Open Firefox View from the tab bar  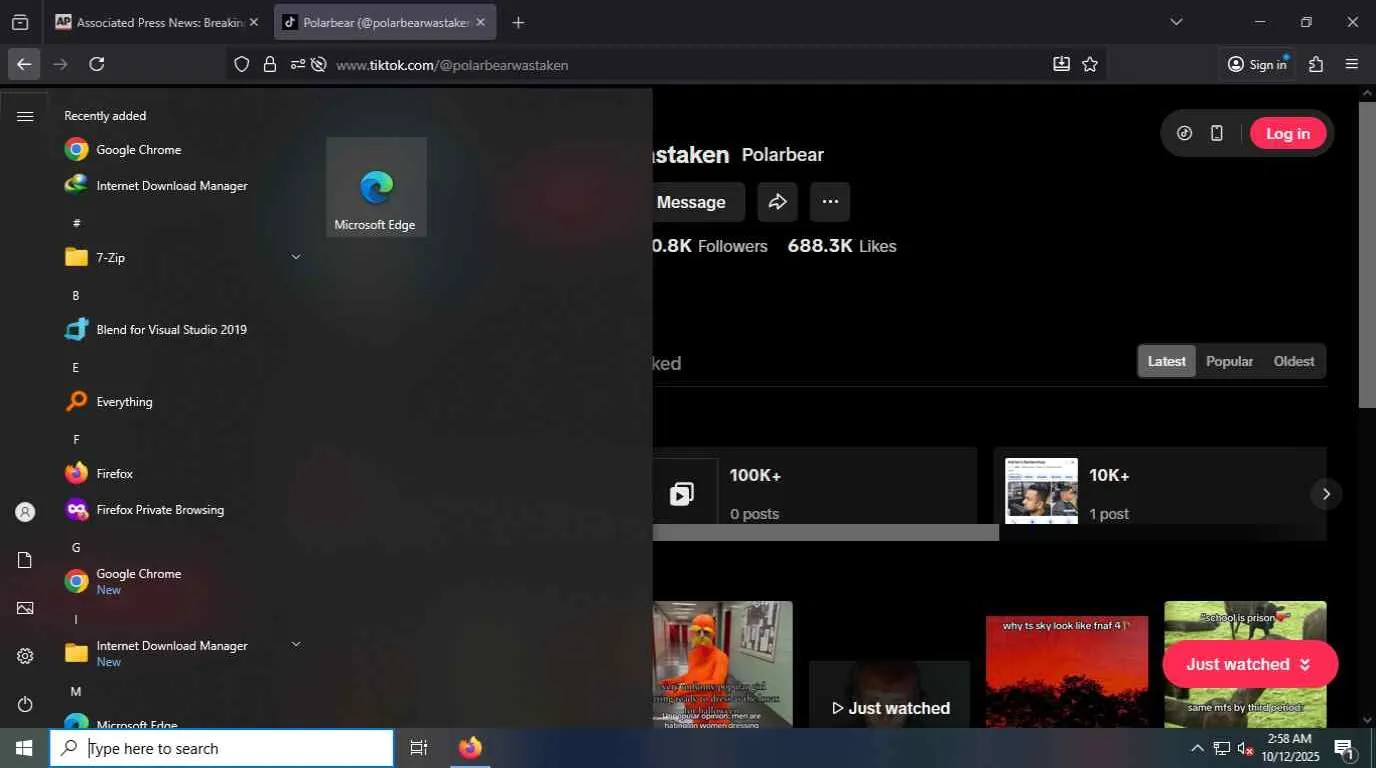[20, 22]
